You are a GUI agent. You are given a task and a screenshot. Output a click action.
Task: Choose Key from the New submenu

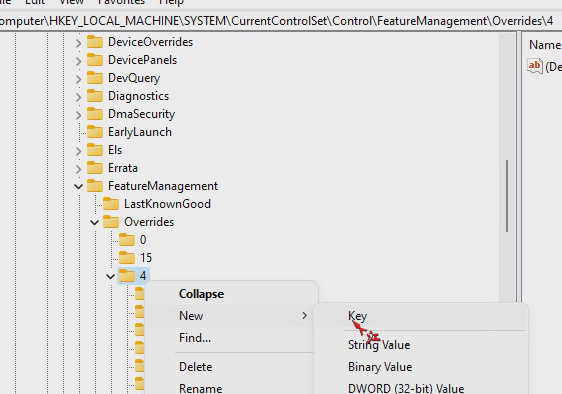(357, 316)
